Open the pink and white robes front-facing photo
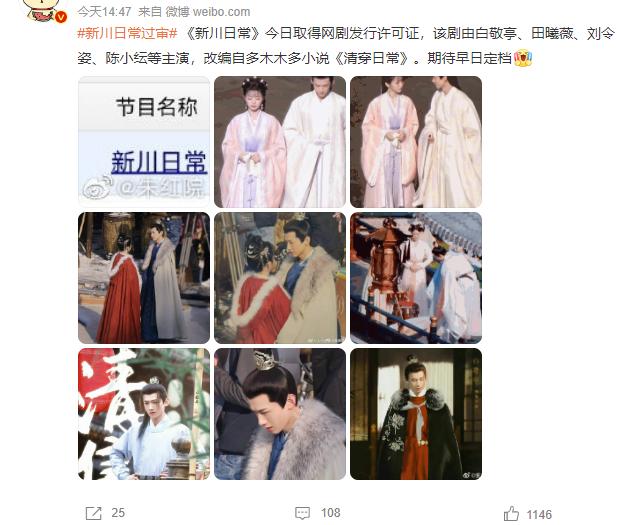This screenshot has height=525, width=617. (280, 142)
